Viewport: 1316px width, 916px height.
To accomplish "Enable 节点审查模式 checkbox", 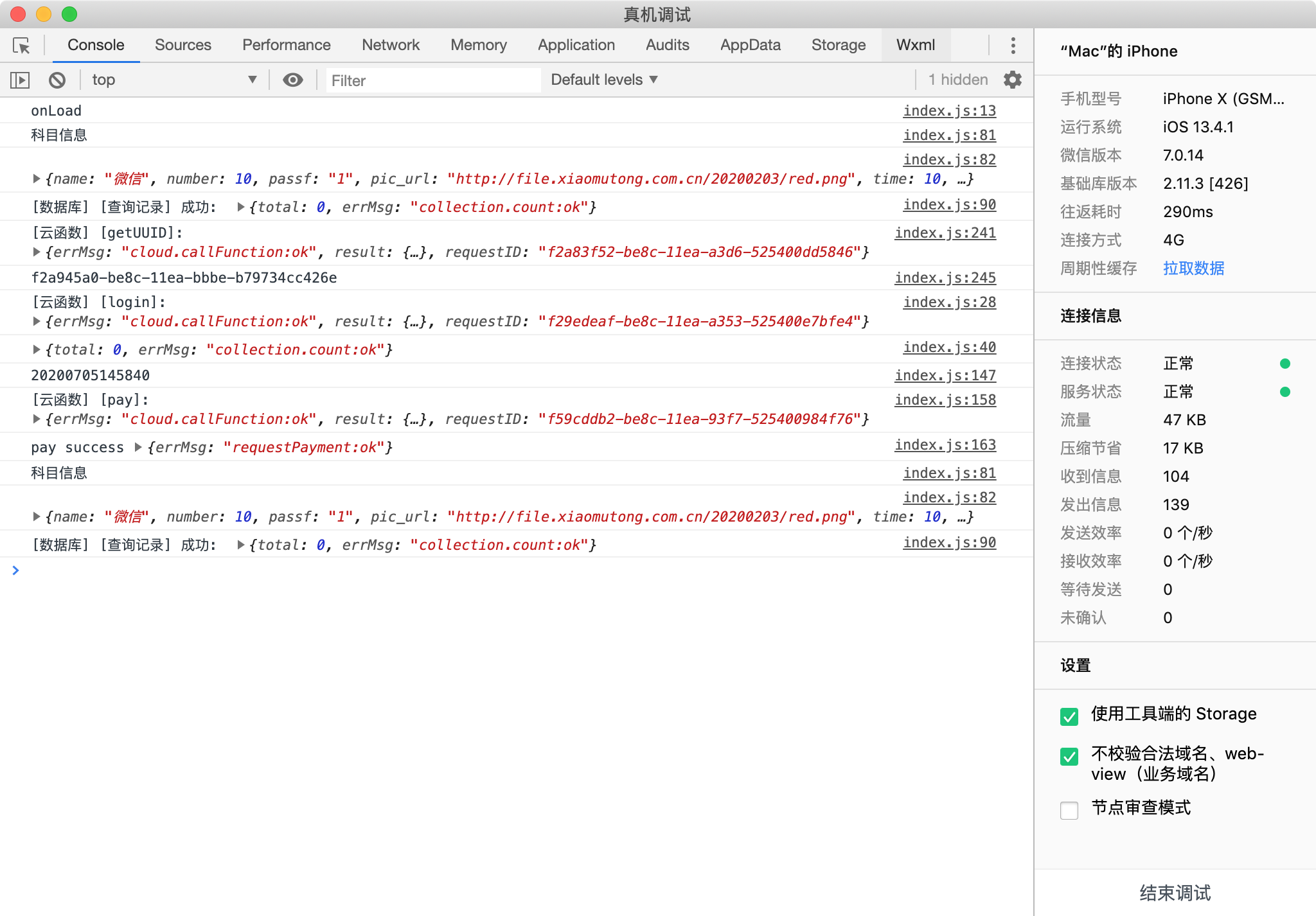I will click(1069, 809).
